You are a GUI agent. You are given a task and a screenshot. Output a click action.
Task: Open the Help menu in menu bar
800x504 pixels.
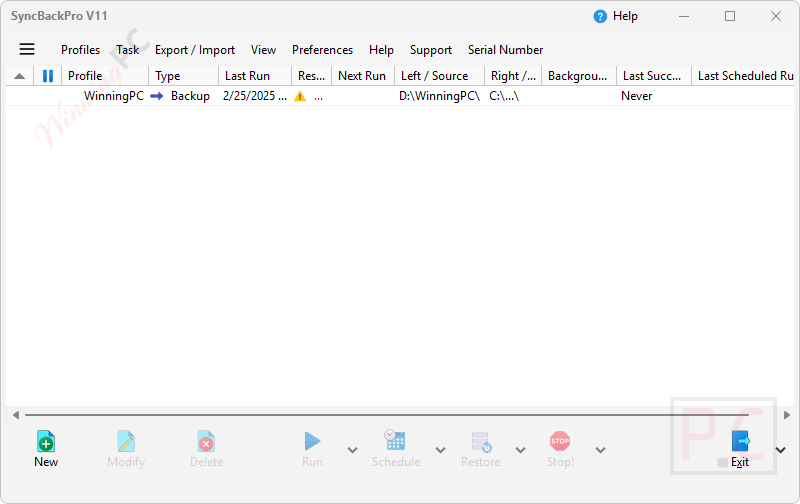[x=381, y=49]
